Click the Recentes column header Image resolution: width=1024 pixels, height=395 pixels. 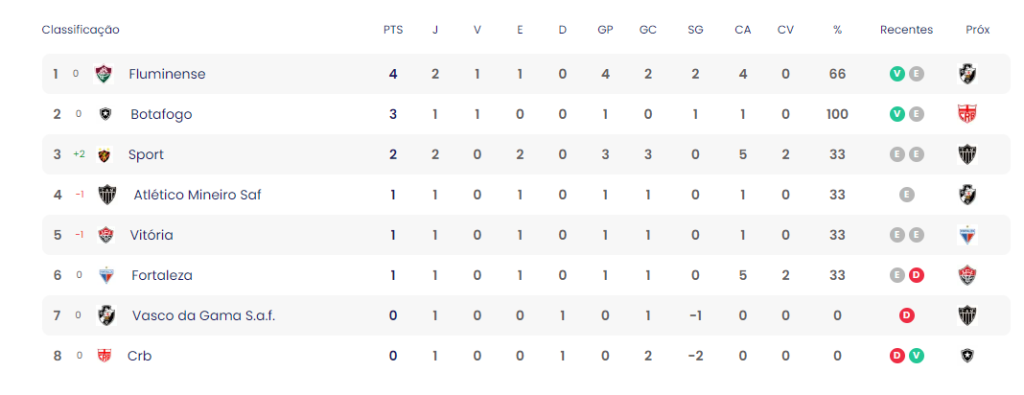(906, 30)
